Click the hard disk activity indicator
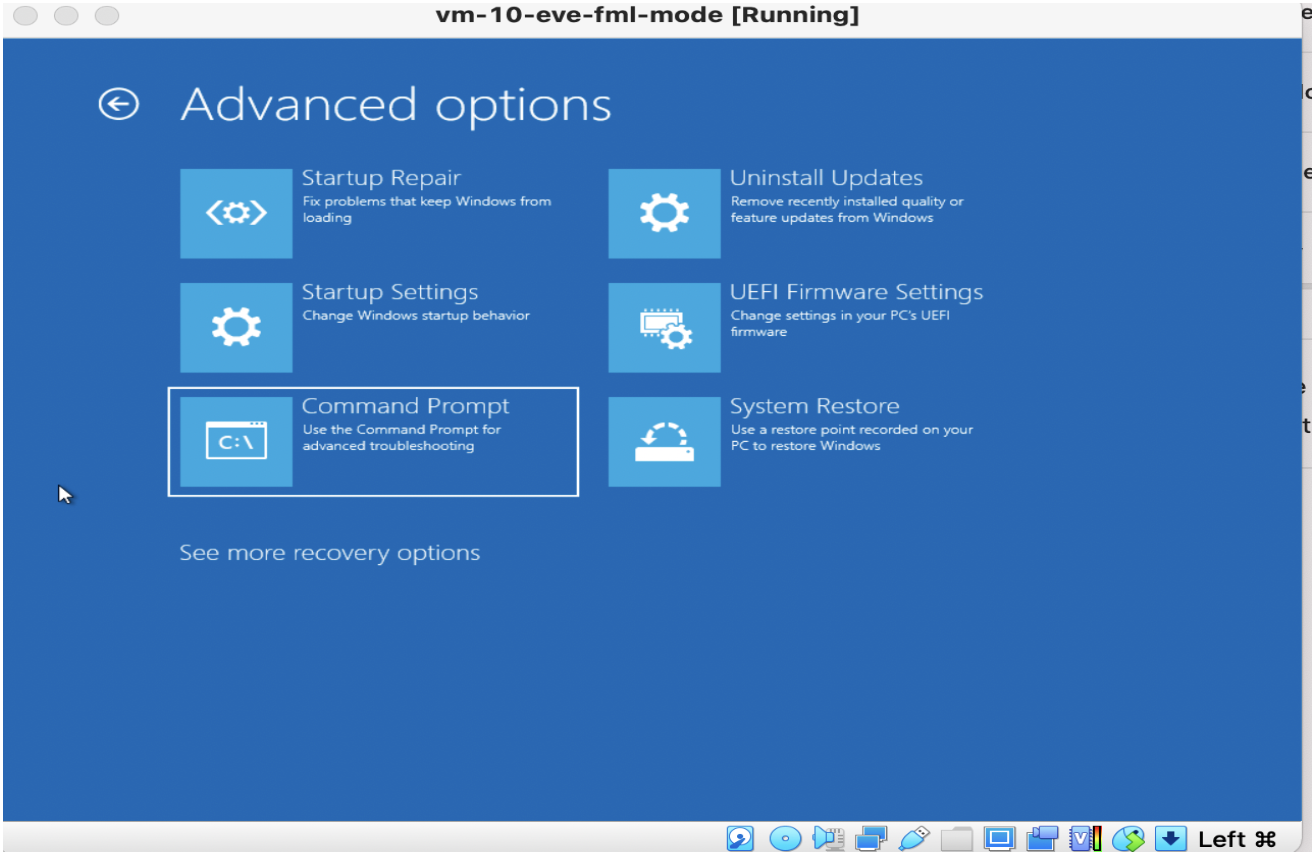The height and width of the screenshot is (852, 1314). [740, 838]
